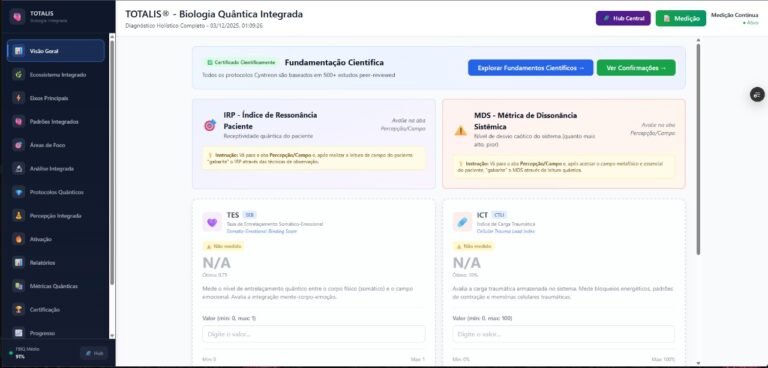Image resolution: width=768 pixels, height=368 pixels.
Task: Click the Diagnóstico Holístico Completo subtitle
Action: tap(194, 25)
